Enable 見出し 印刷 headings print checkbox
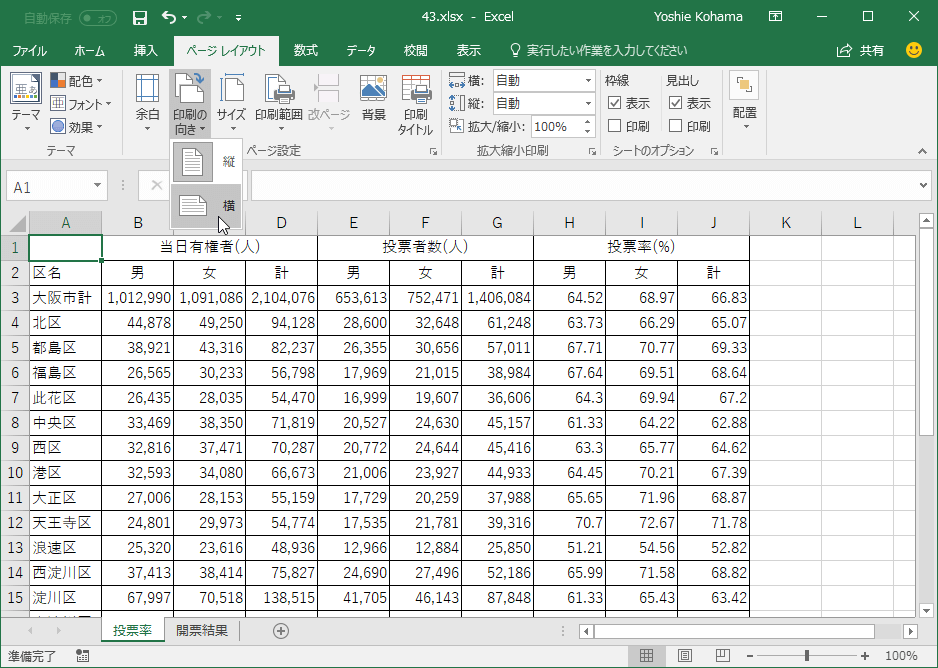This screenshot has width=938, height=668. [x=676, y=126]
